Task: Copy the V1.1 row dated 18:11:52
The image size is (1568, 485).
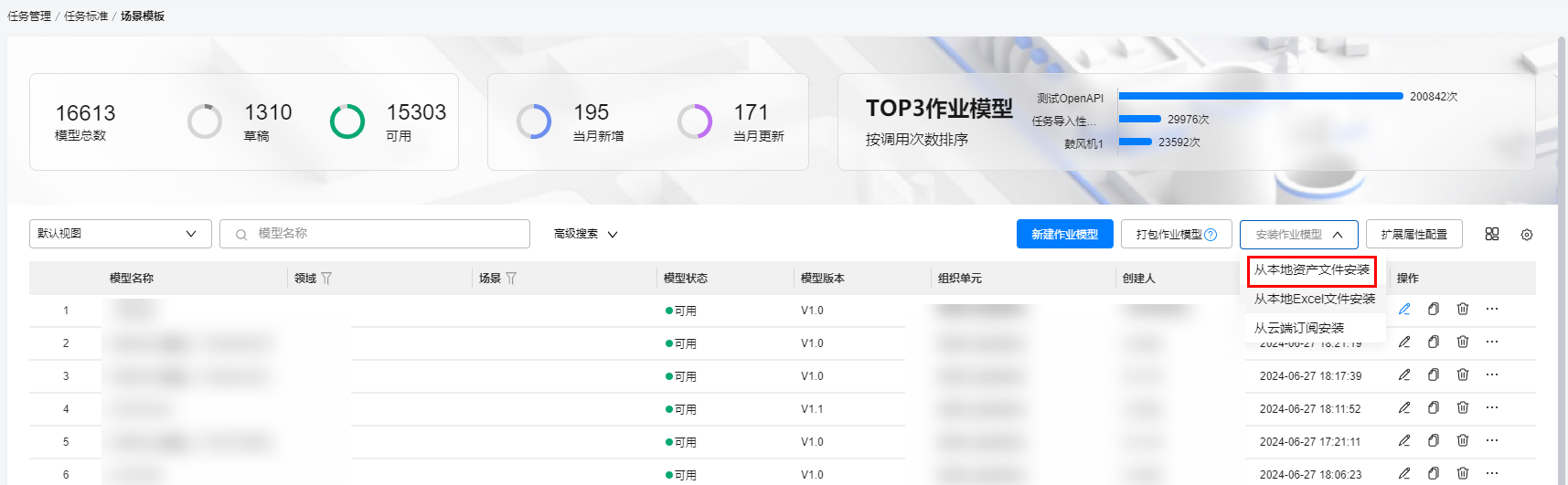Action: click(1434, 407)
